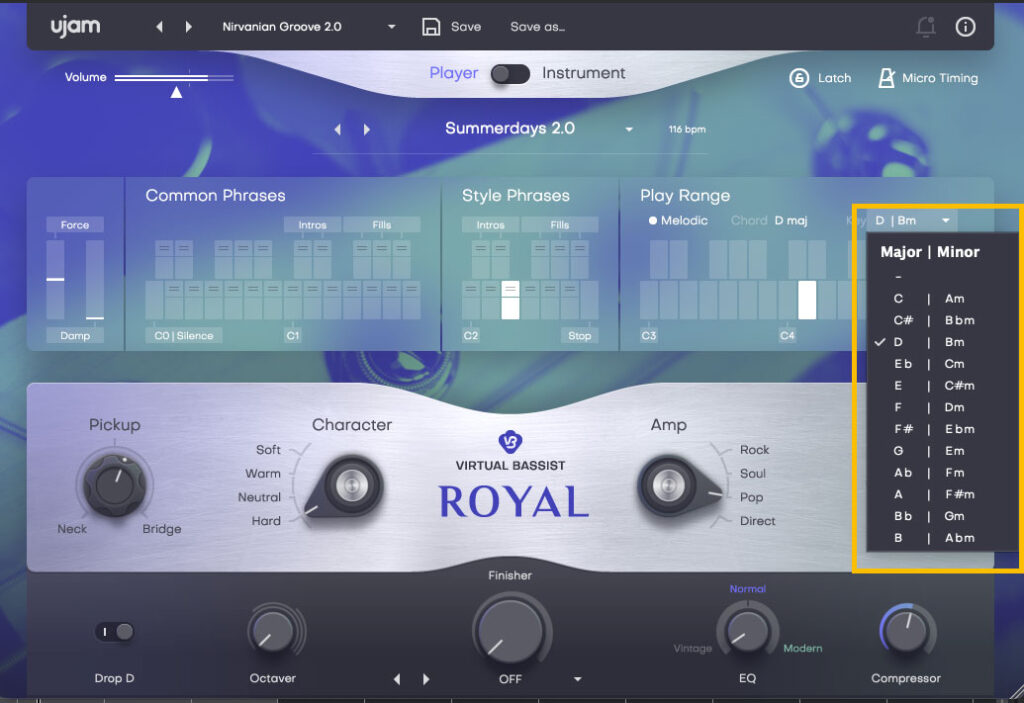
Task: Select next style after Summerdays 2.0
Action: click(366, 129)
